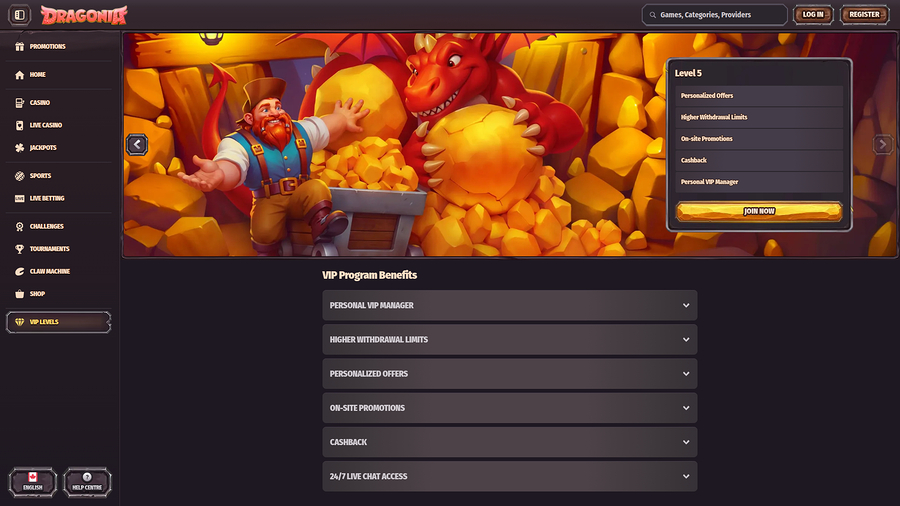
Task: Toggle the sidebar collapse icon
Action: (x=20, y=15)
